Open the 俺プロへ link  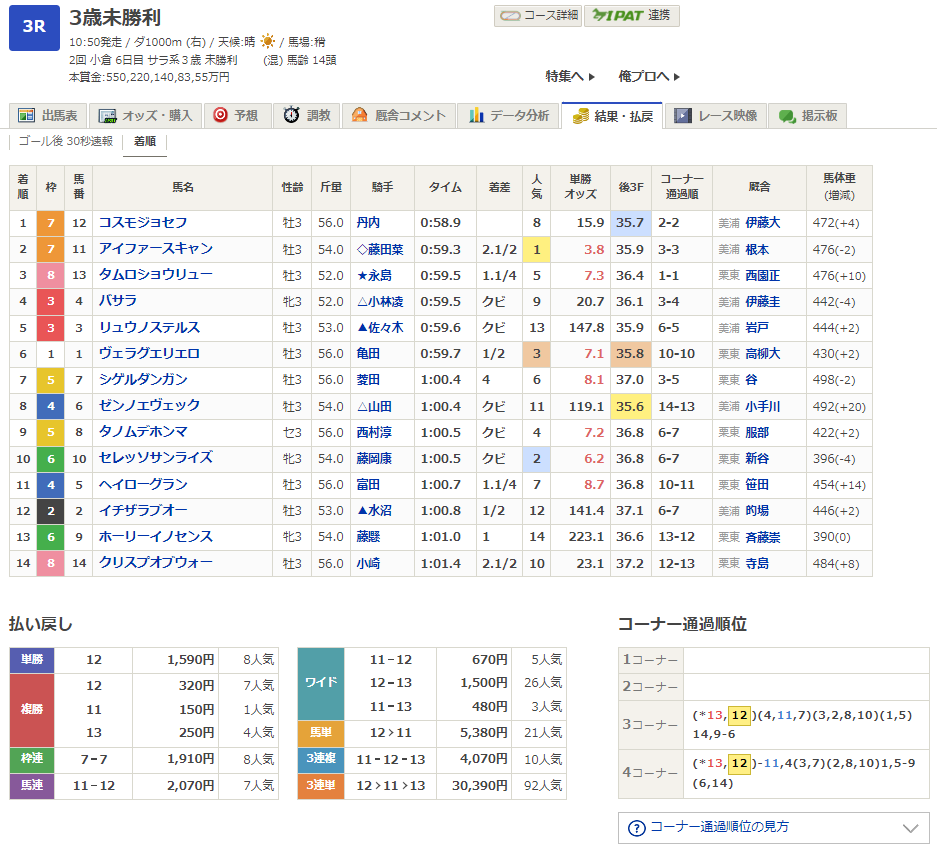pyautogui.click(x=649, y=76)
